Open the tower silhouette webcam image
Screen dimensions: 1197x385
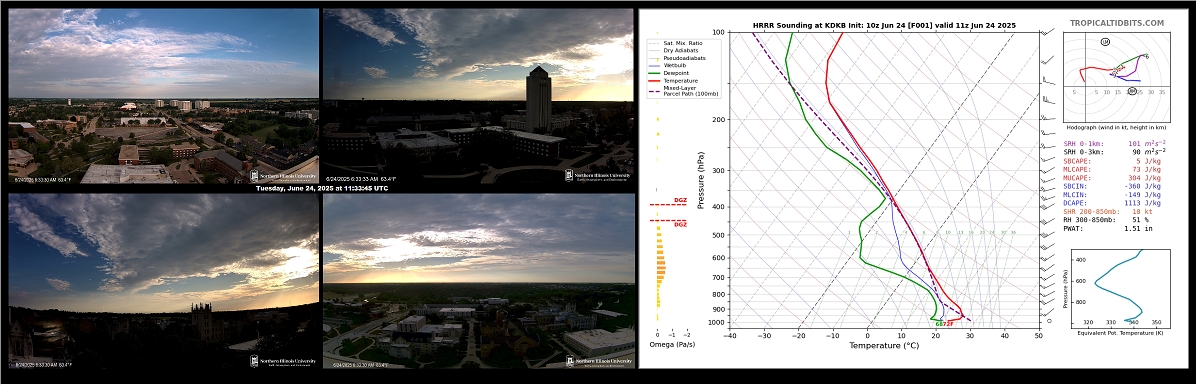point(479,96)
